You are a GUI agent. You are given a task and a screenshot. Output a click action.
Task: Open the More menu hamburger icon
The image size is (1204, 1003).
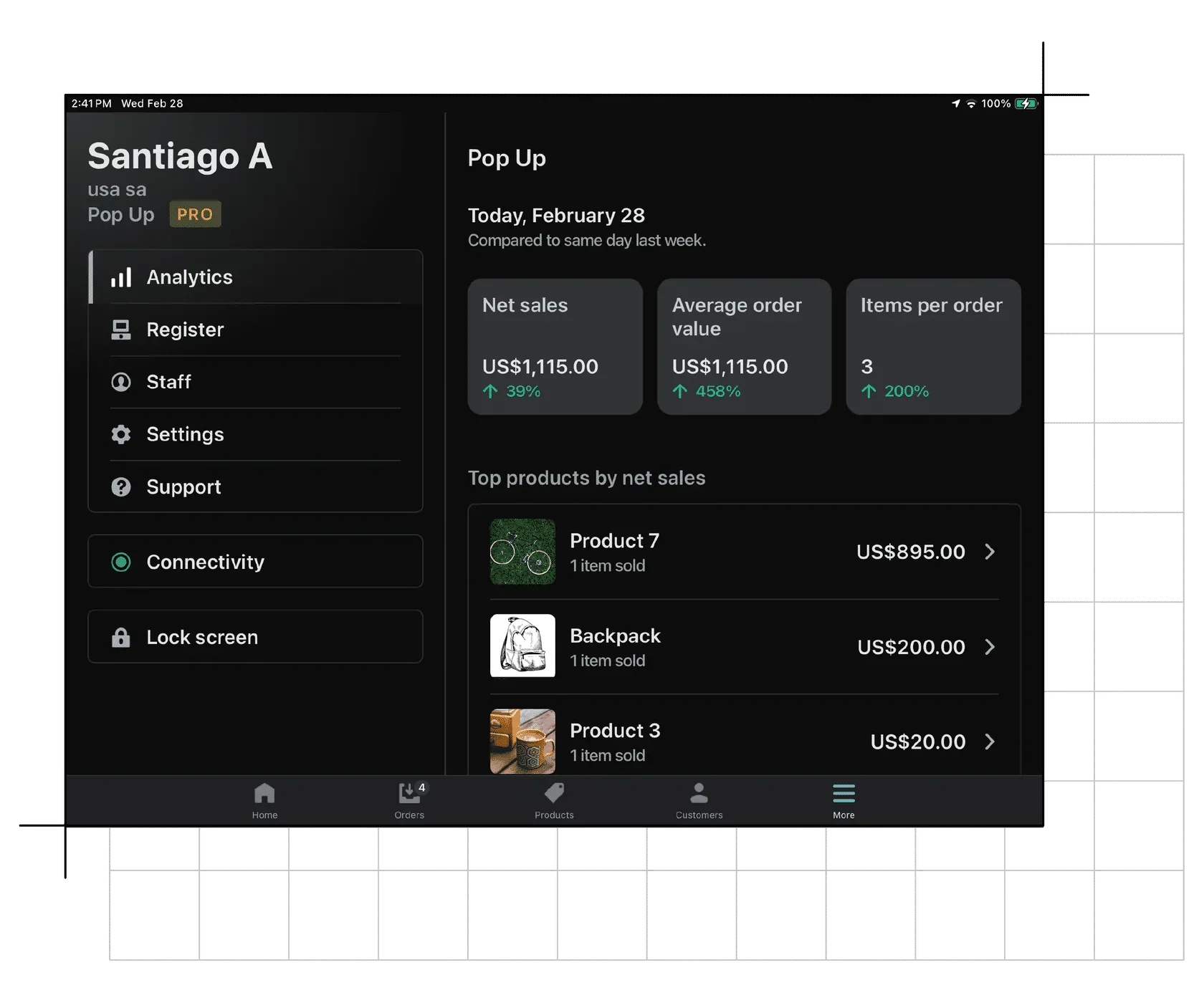coord(844,794)
